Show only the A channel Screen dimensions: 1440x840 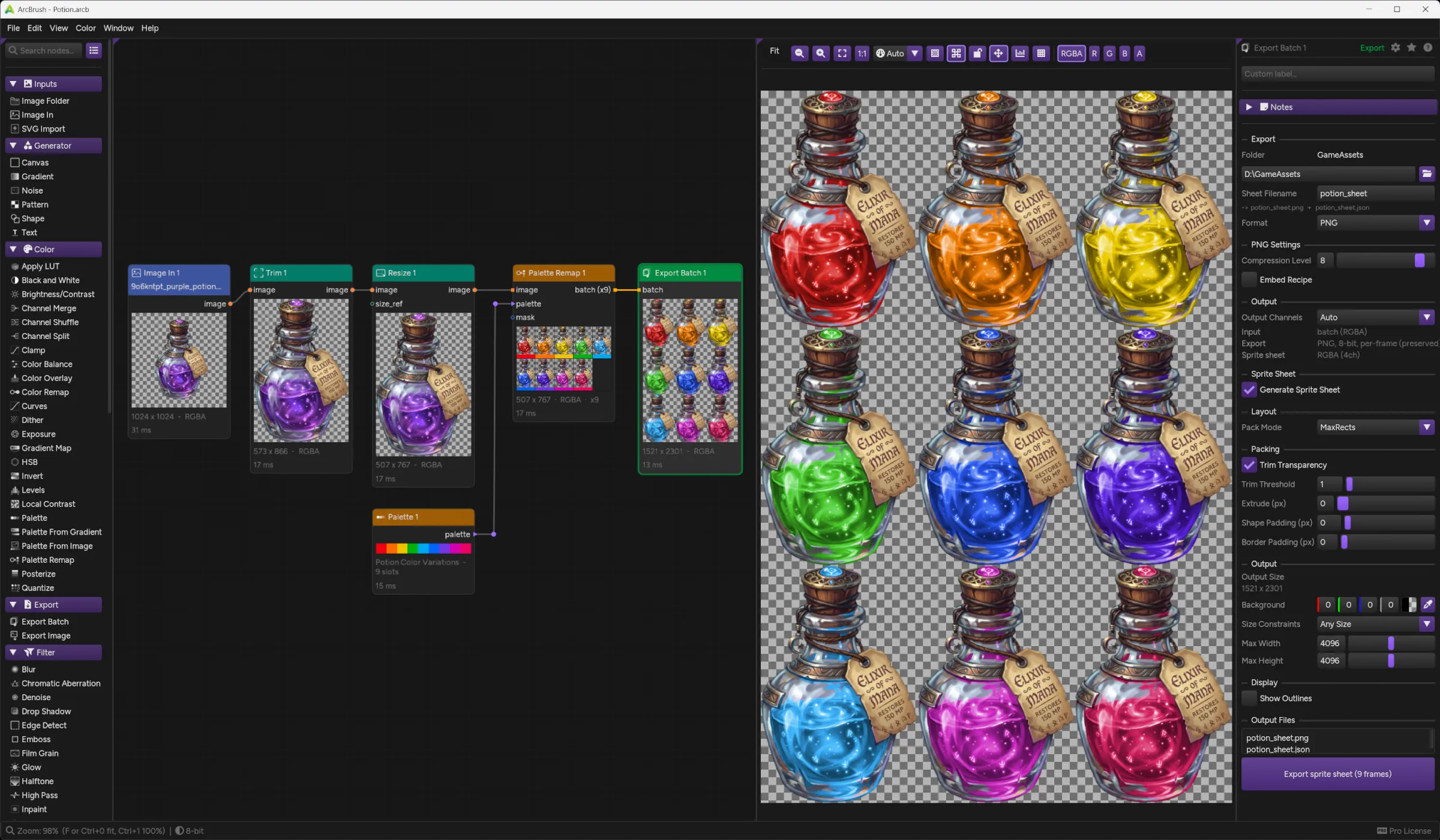point(1139,53)
